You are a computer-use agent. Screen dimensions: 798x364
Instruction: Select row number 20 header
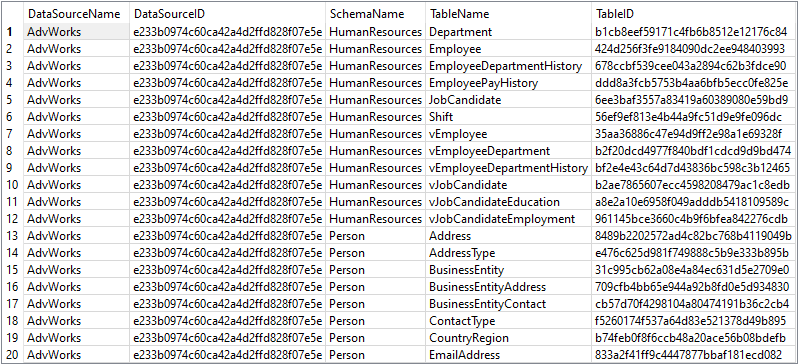13,355
